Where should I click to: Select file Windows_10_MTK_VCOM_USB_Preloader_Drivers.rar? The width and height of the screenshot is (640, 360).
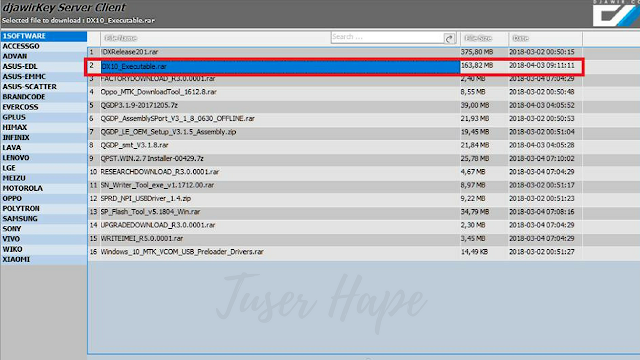tap(182, 252)
